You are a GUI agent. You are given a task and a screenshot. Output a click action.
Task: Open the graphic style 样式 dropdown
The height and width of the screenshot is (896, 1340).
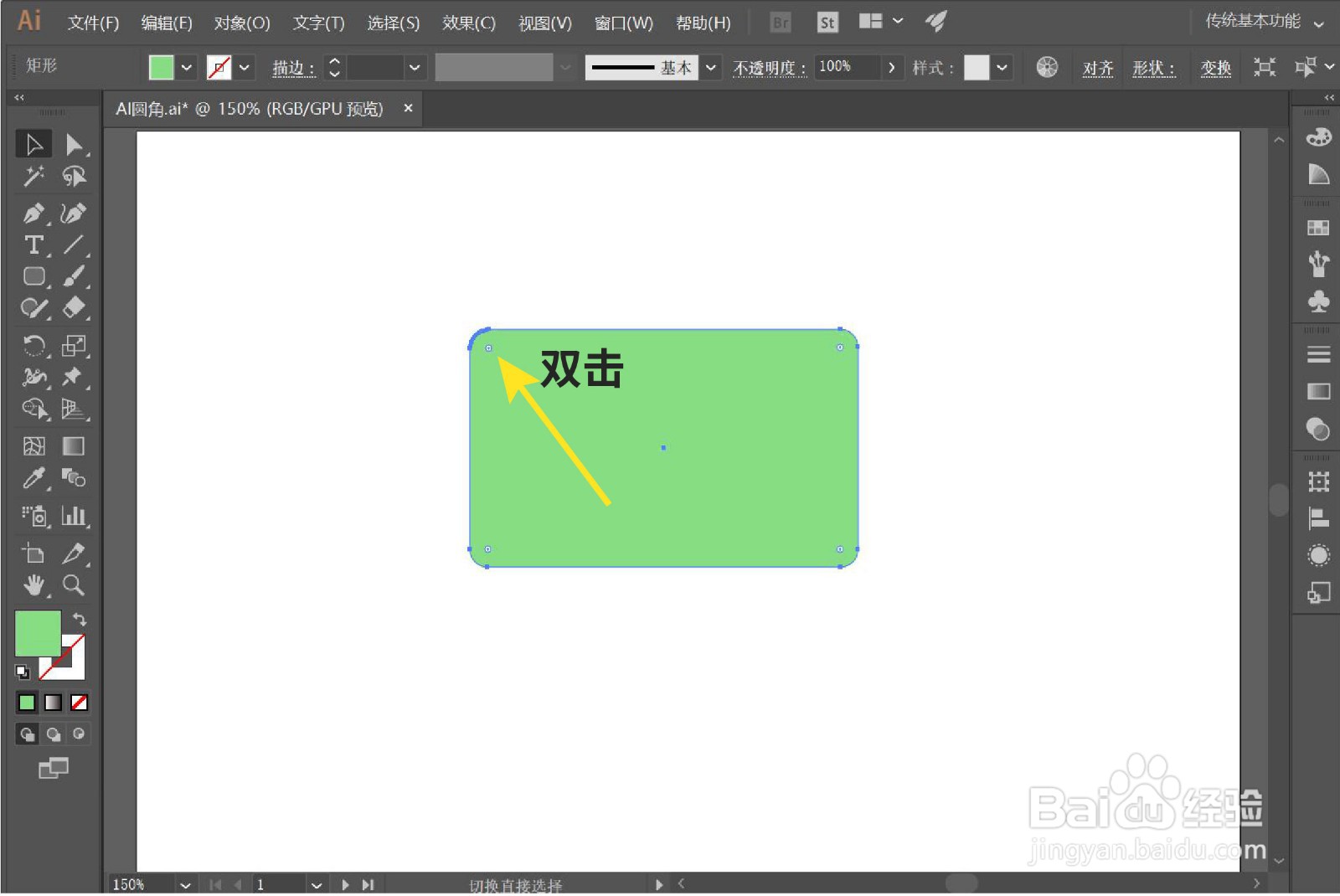pos(1002,67)
